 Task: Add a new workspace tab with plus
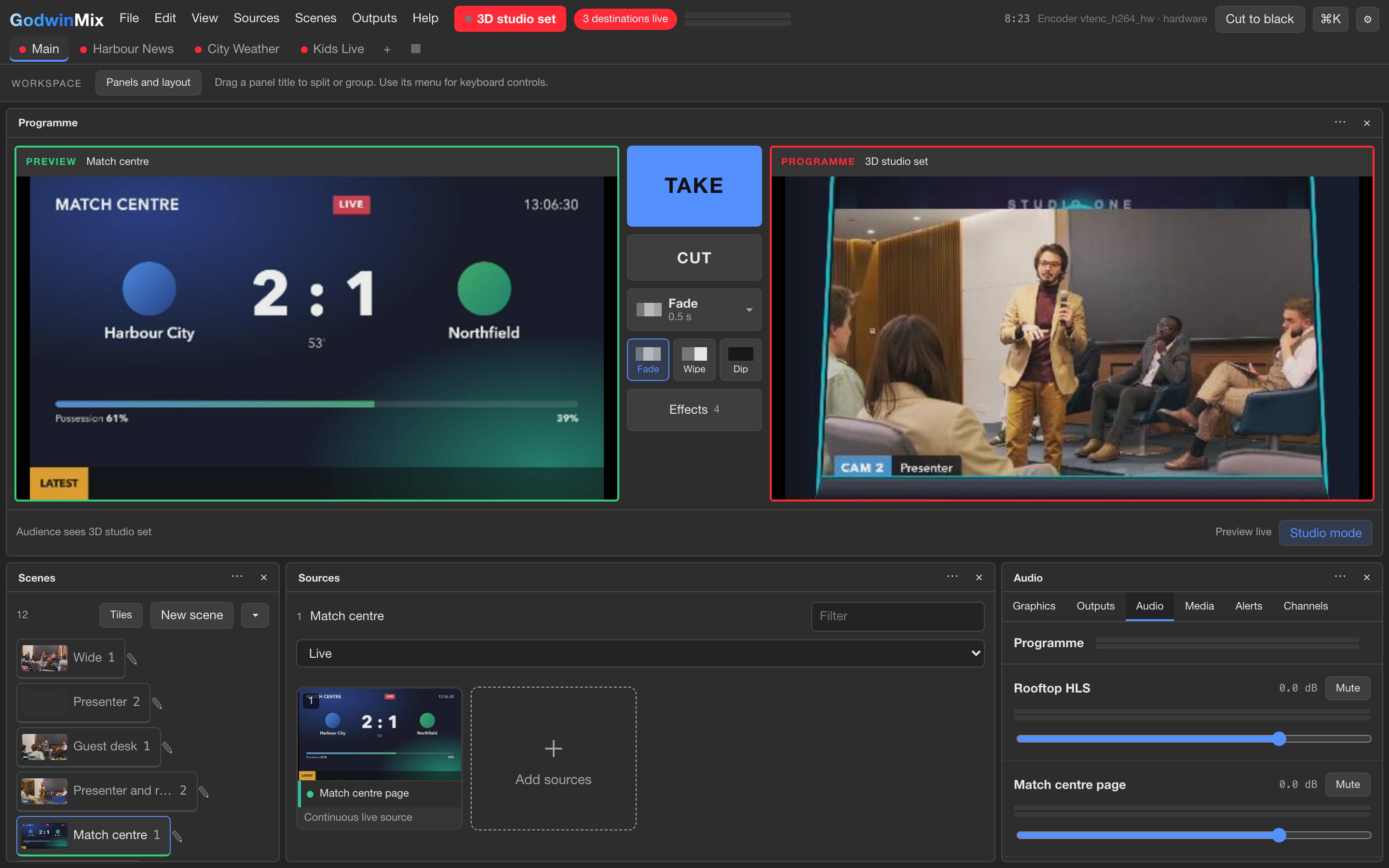pyautogui.click(x=387, y=49)
